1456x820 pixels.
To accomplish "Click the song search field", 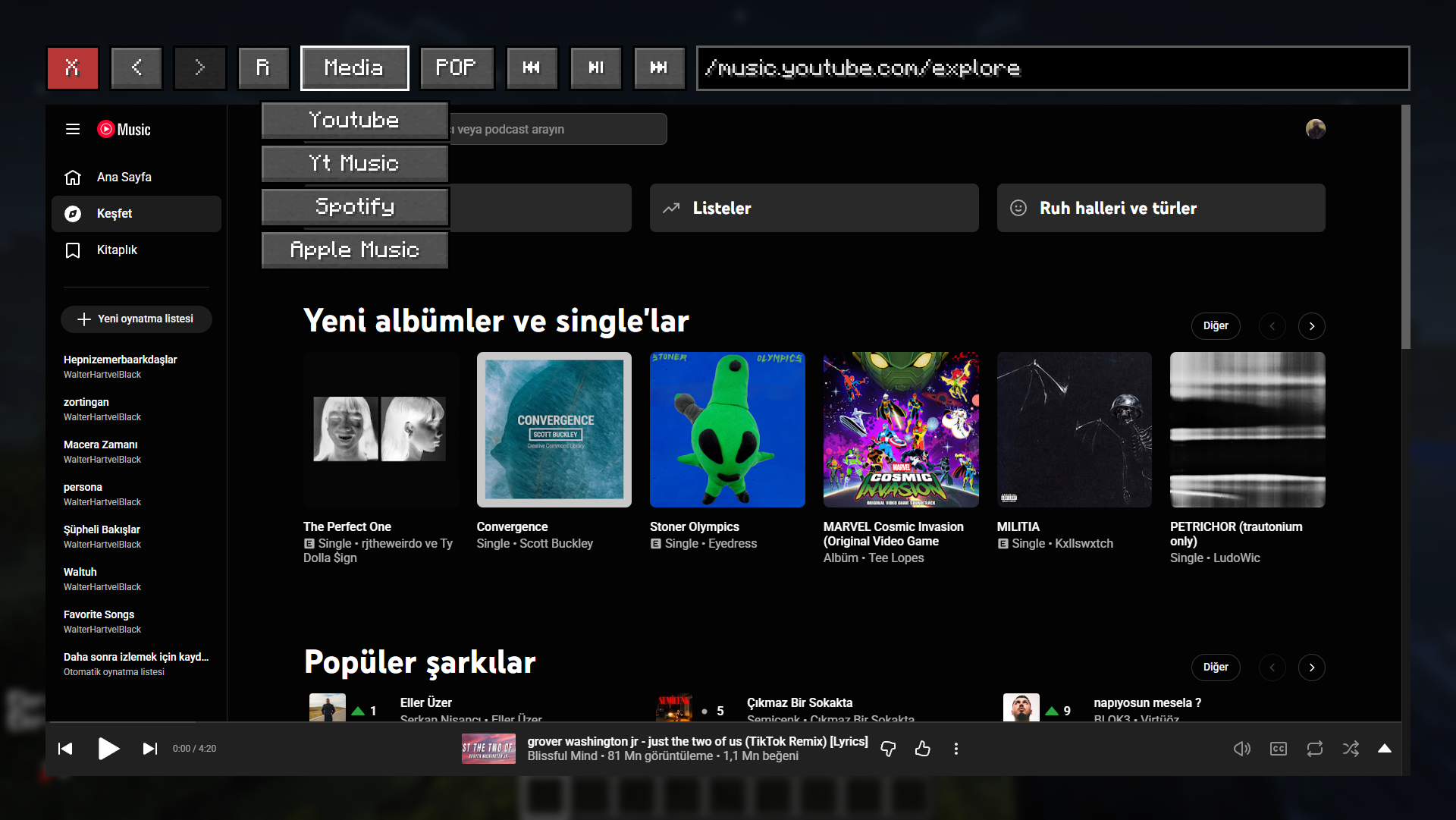I will point(557,129).
